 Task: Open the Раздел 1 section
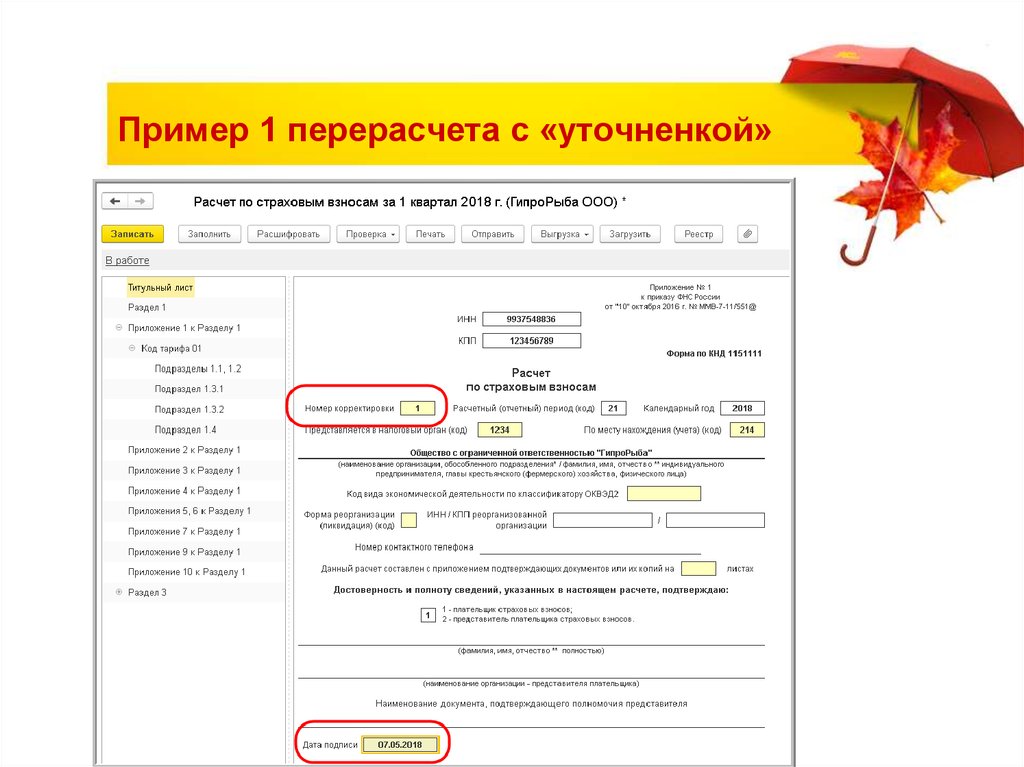[x=147, y=307]
